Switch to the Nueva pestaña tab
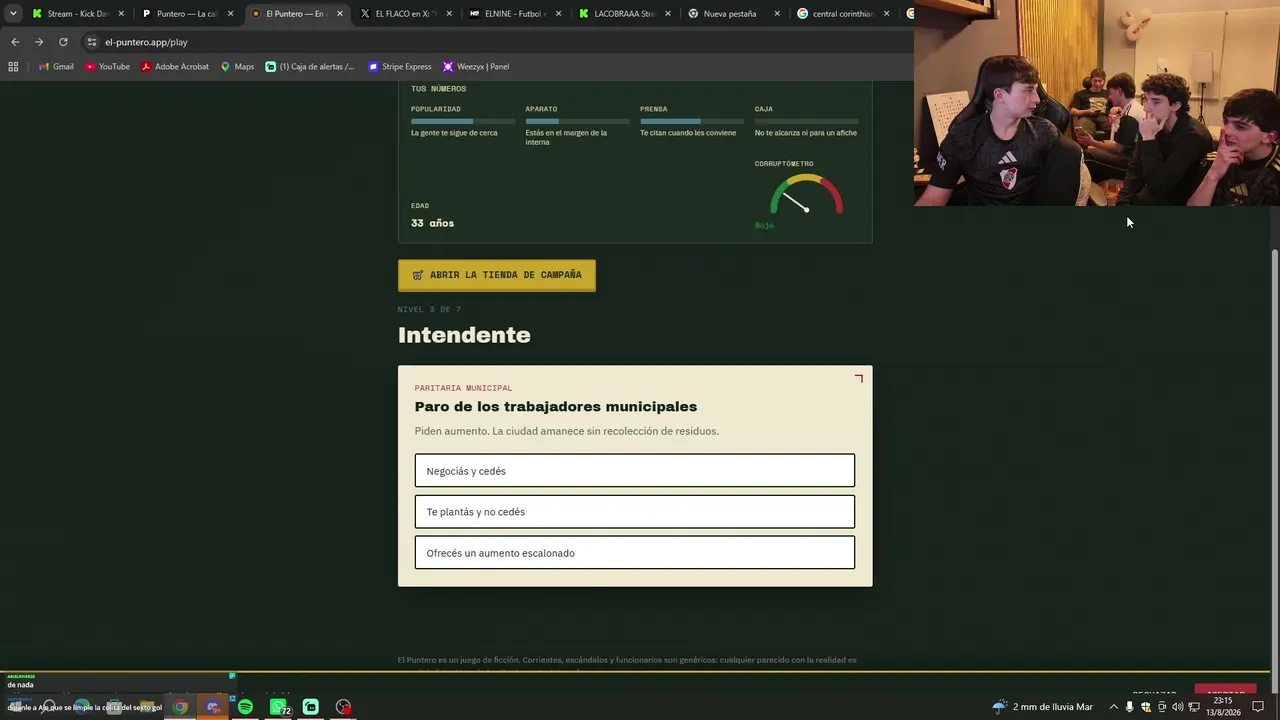 (732, 14)
